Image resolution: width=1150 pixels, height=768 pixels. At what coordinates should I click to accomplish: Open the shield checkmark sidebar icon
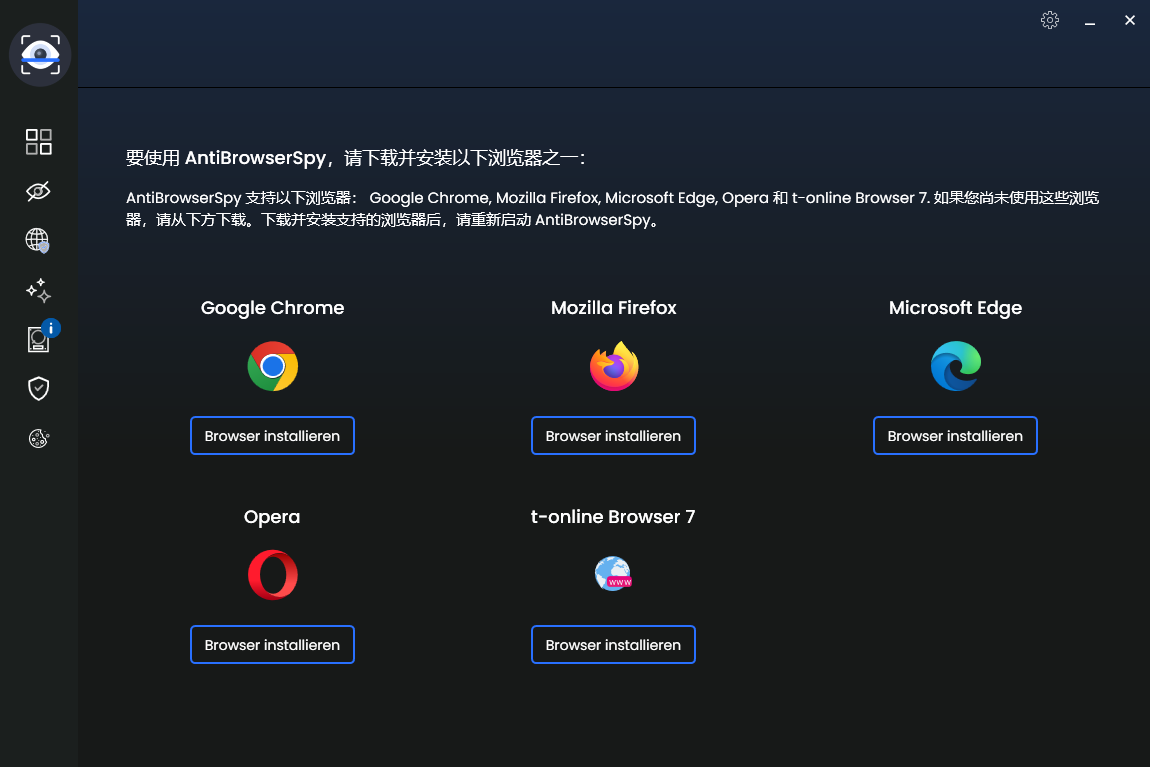click(x=38, y=389)
